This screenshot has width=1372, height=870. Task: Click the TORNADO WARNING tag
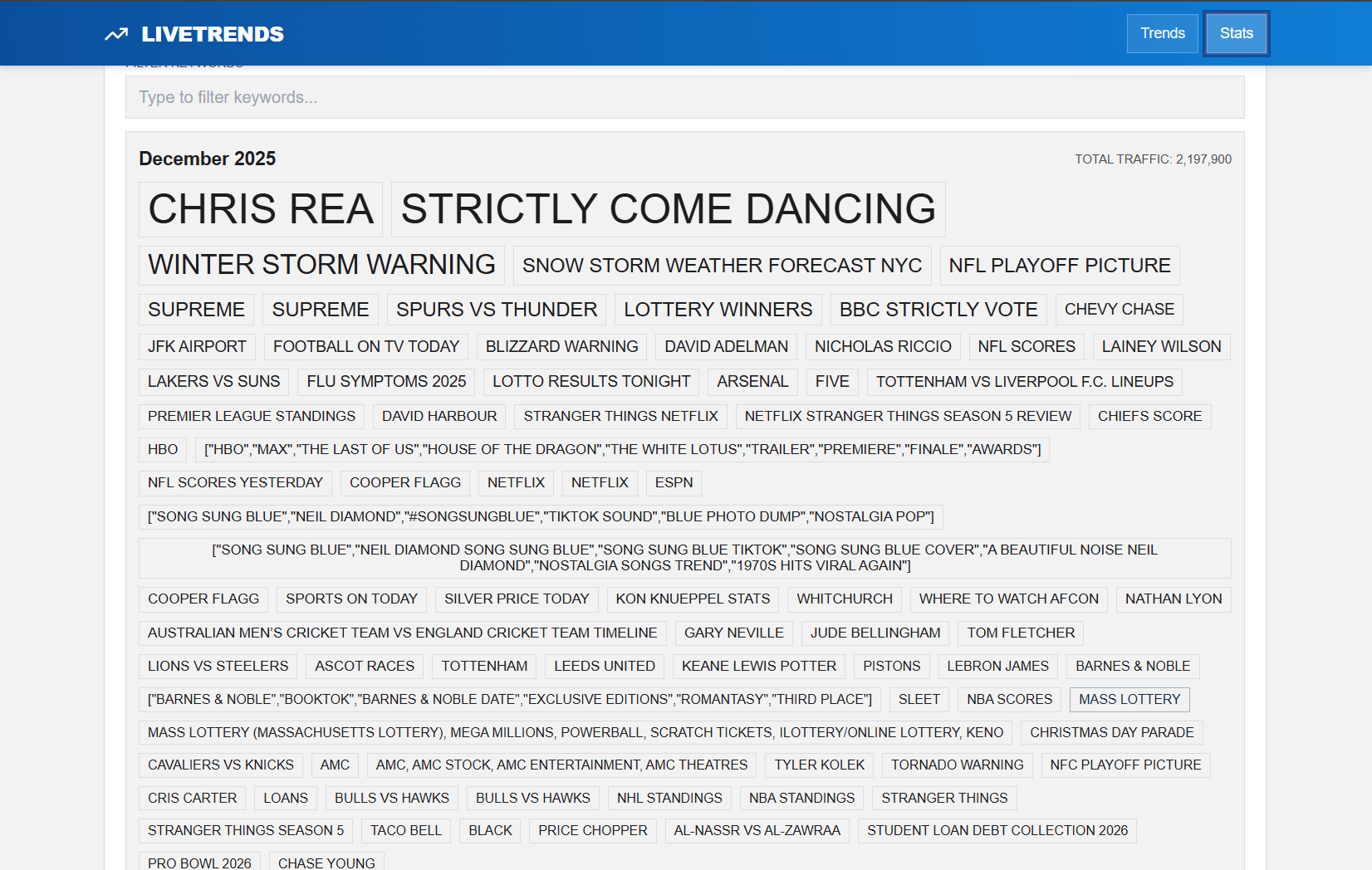point(958,765)
